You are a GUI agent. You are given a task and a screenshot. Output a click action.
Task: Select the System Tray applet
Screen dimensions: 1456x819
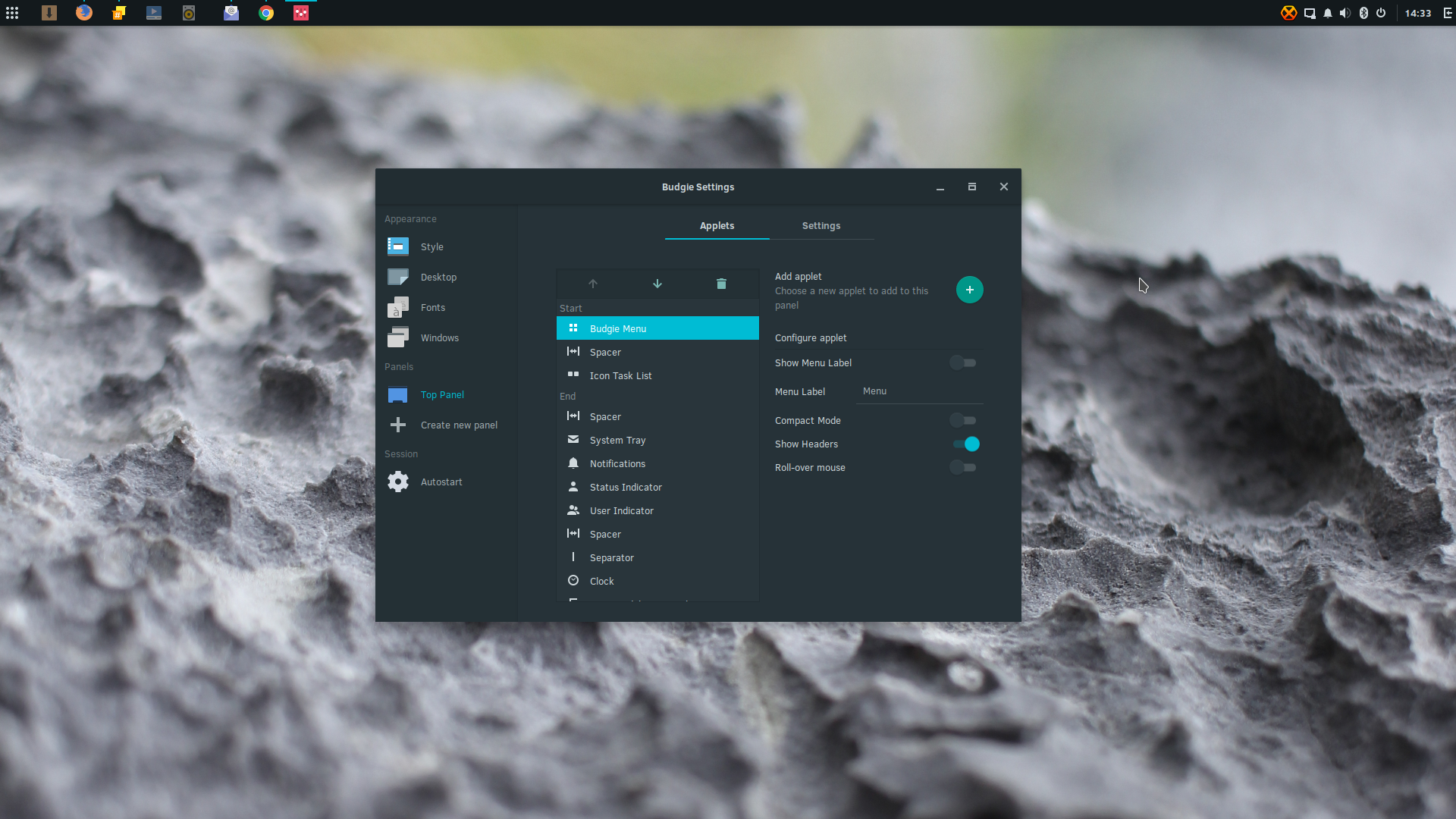pyautogui.click(x=657, y=440)
